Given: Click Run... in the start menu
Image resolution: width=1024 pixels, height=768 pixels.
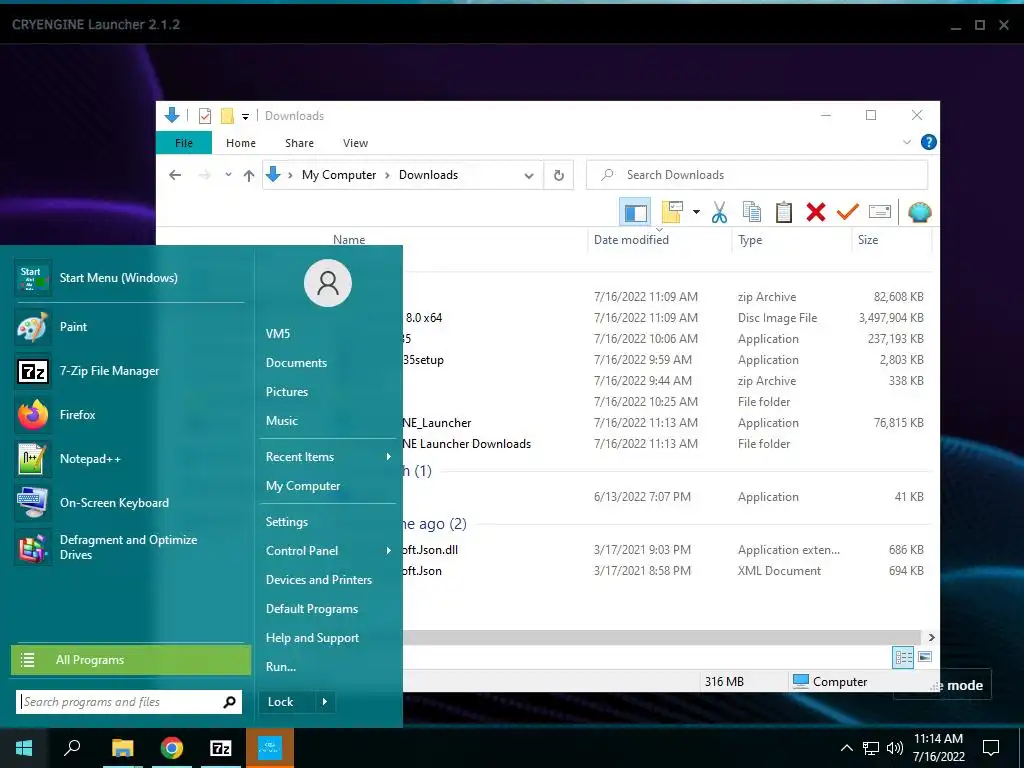Looking at the screenshot, I should click(281, 667).
